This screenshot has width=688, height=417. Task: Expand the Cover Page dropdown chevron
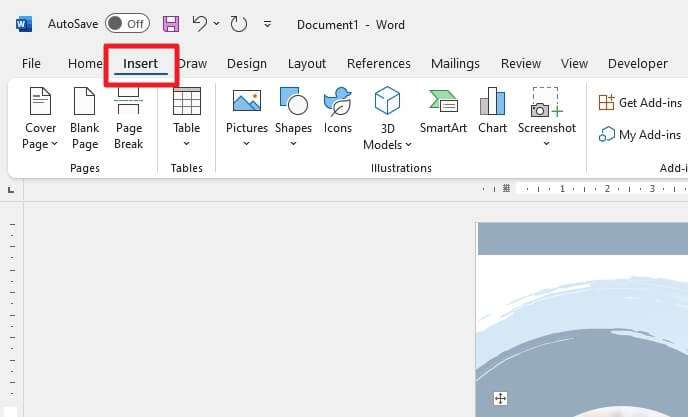click(x=55, y=144)
